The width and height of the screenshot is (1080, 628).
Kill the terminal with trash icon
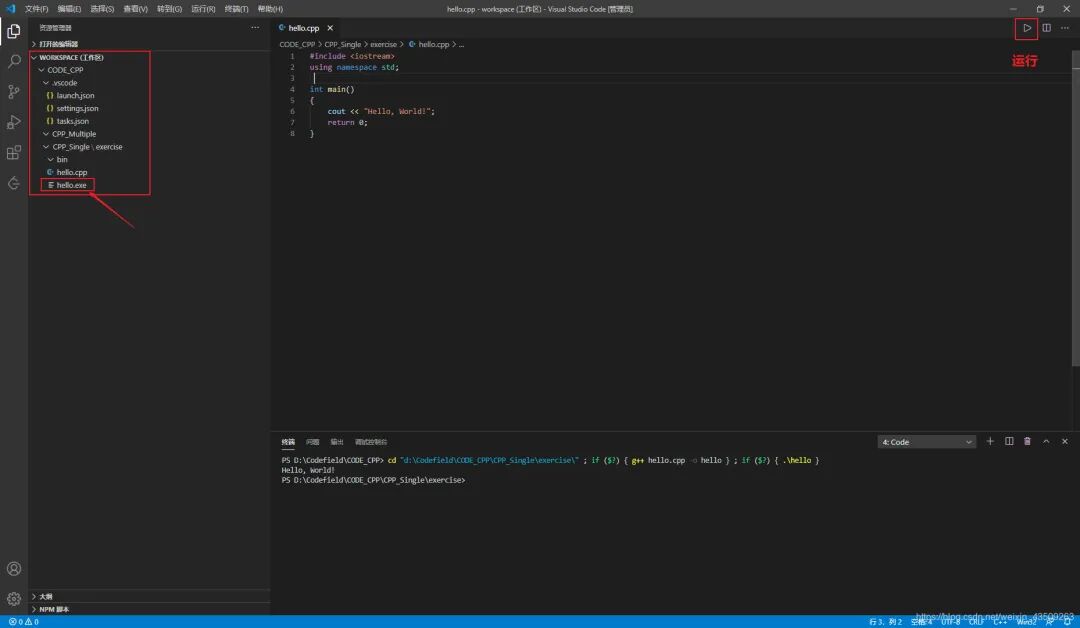[1027, 441]
